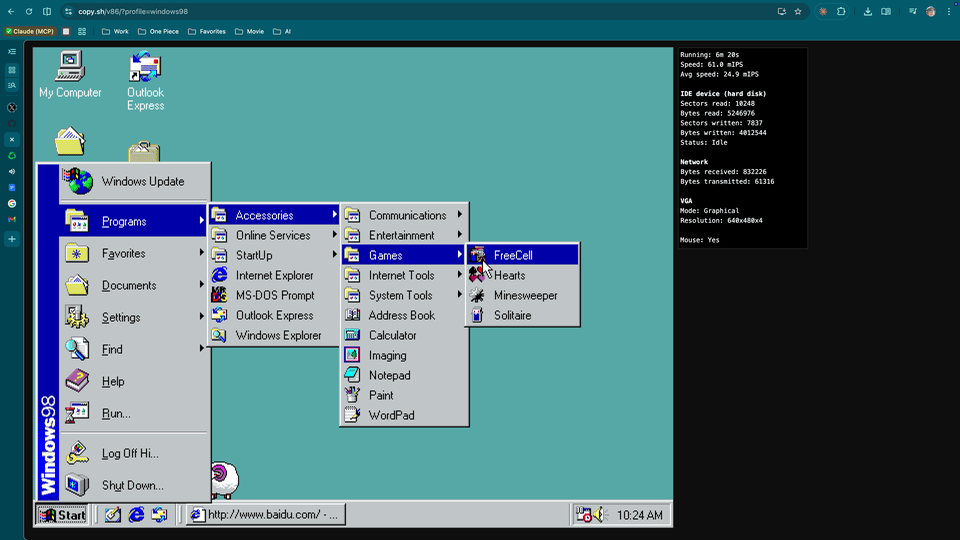Open the Outlook Express desktop icon

(145, 78)
